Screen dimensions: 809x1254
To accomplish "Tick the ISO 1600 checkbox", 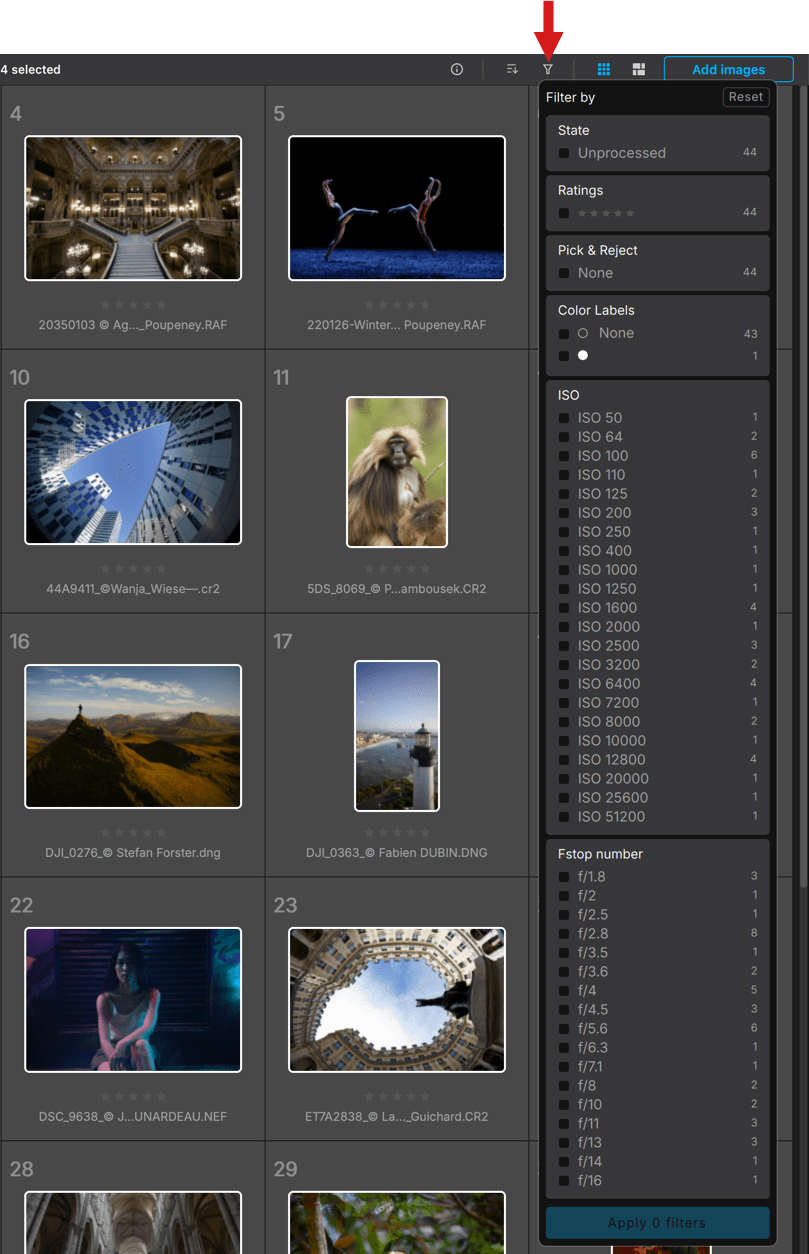I will pyautogui.click(x=564, y=608).
